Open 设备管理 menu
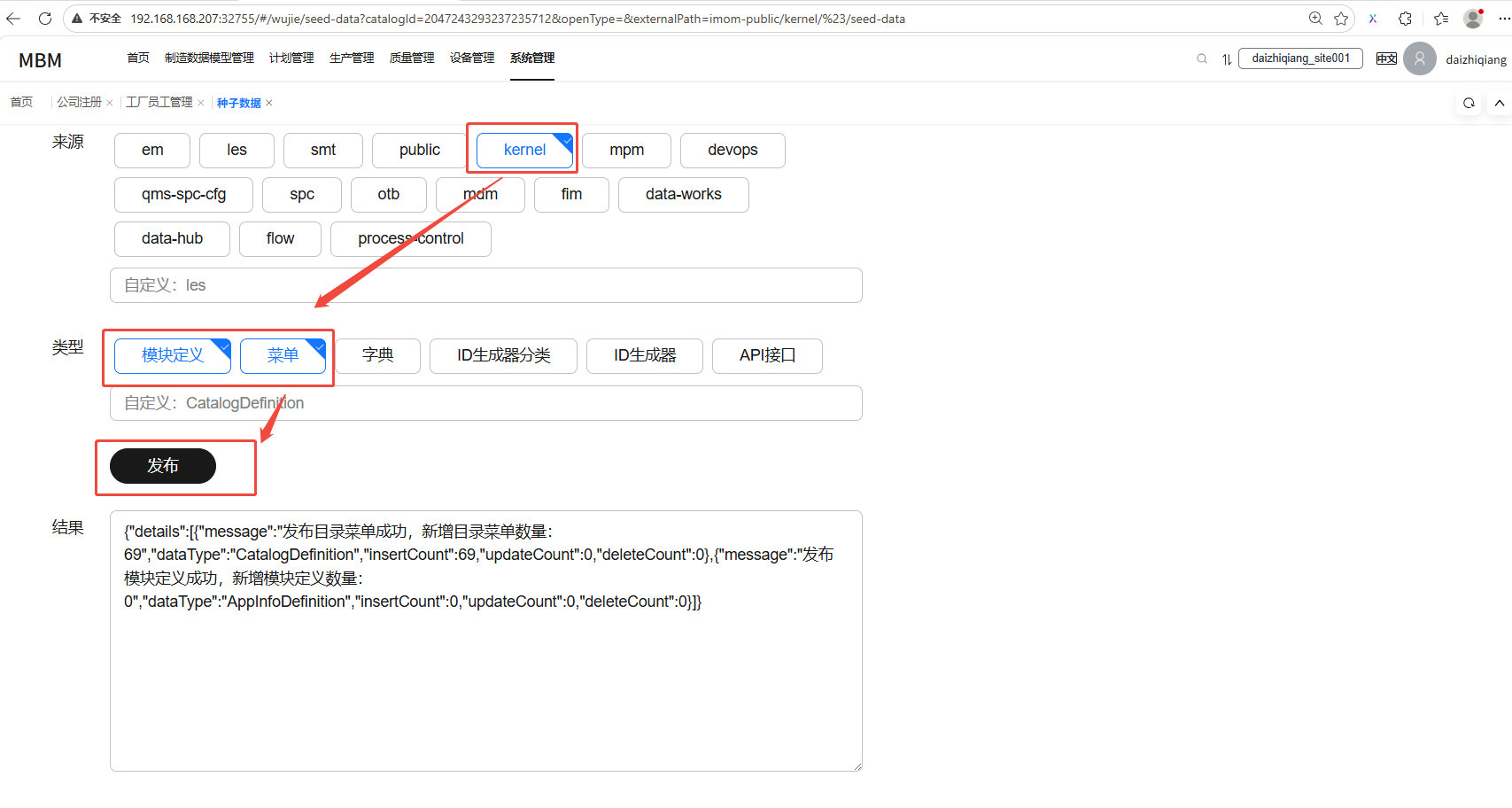 click(472, 58)
